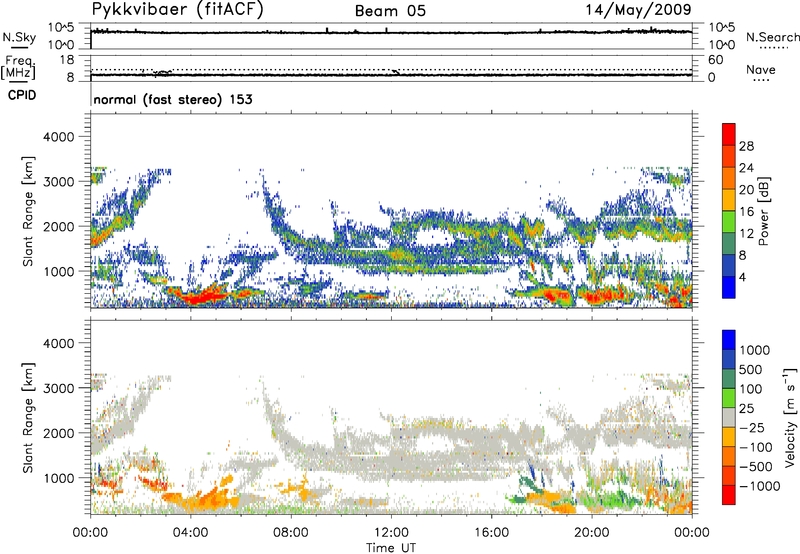800x554 pixels.
Task: Click 'Power [dB]' color bar title
Action: tap(763, 211)
